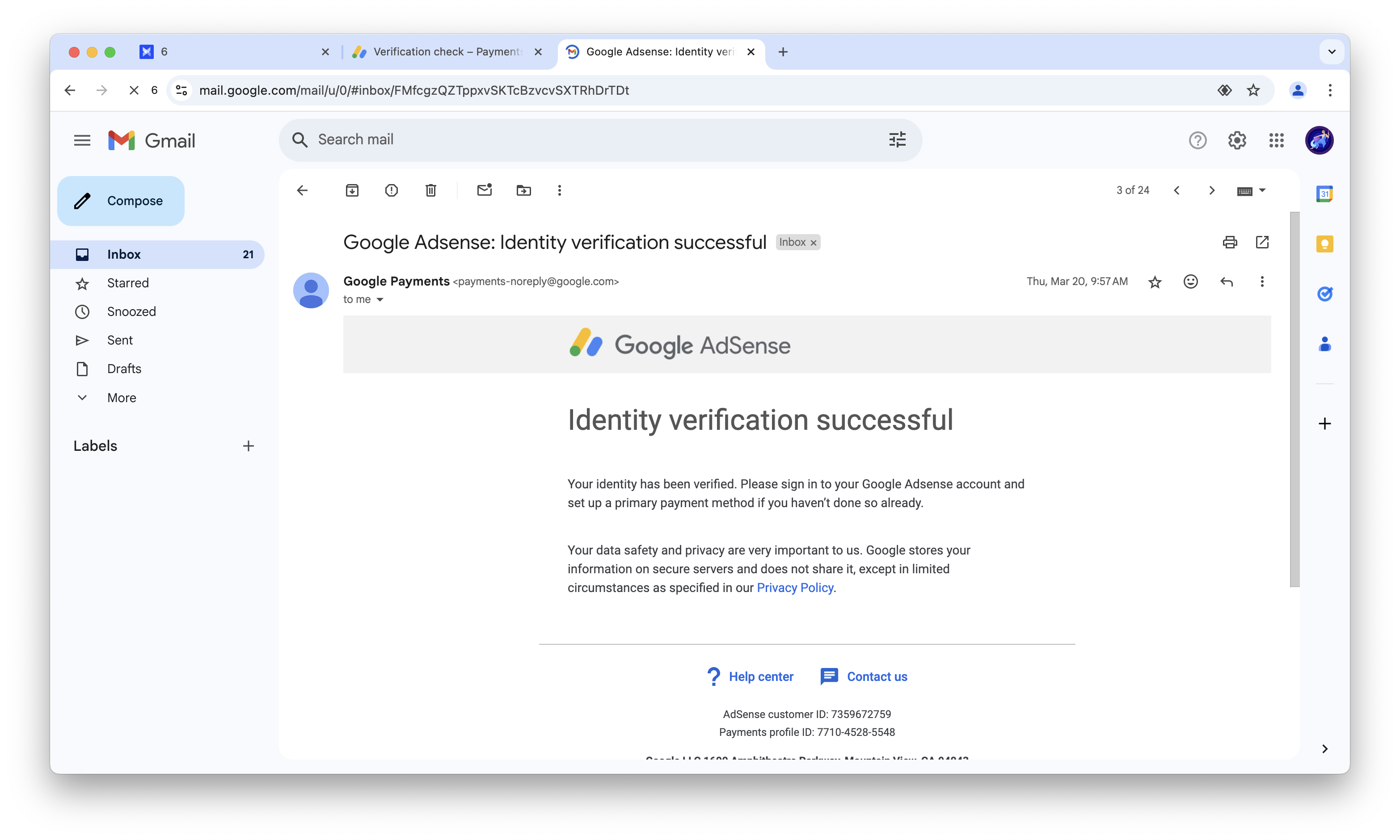Open the Move to folder icon
1400x840 pixels.
[523, 190]
